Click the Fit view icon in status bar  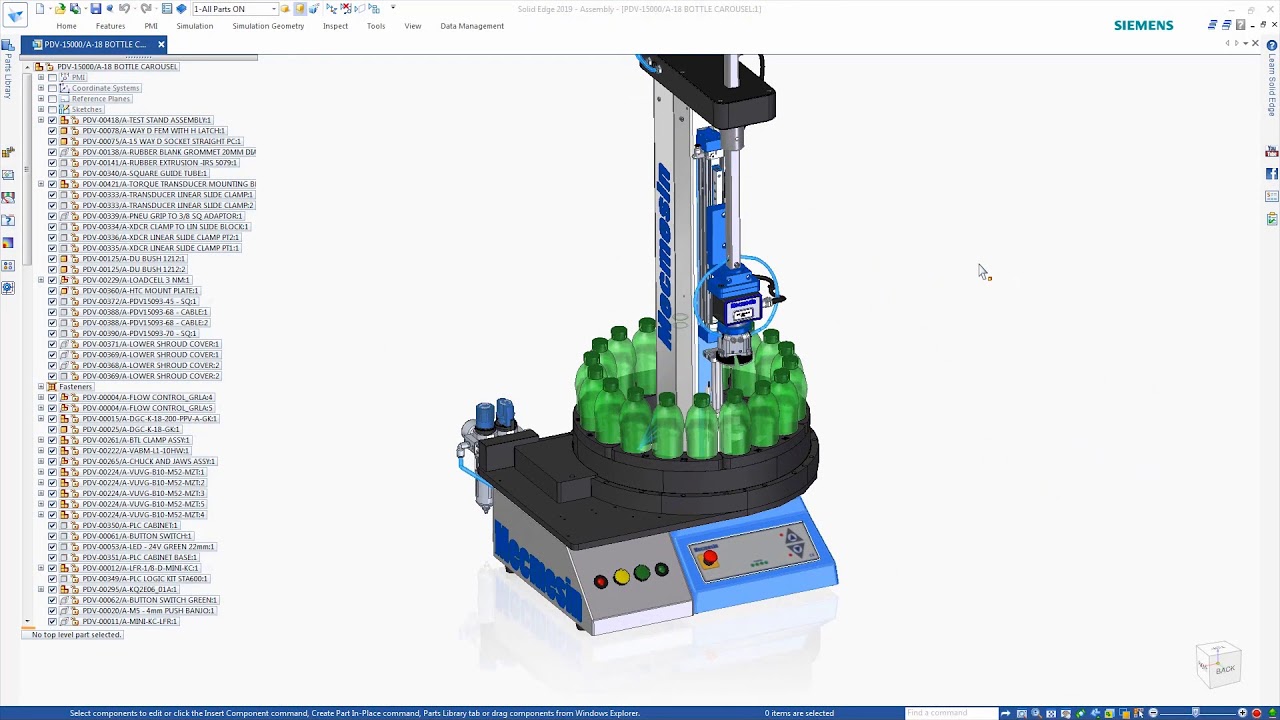coord(1051,713)
